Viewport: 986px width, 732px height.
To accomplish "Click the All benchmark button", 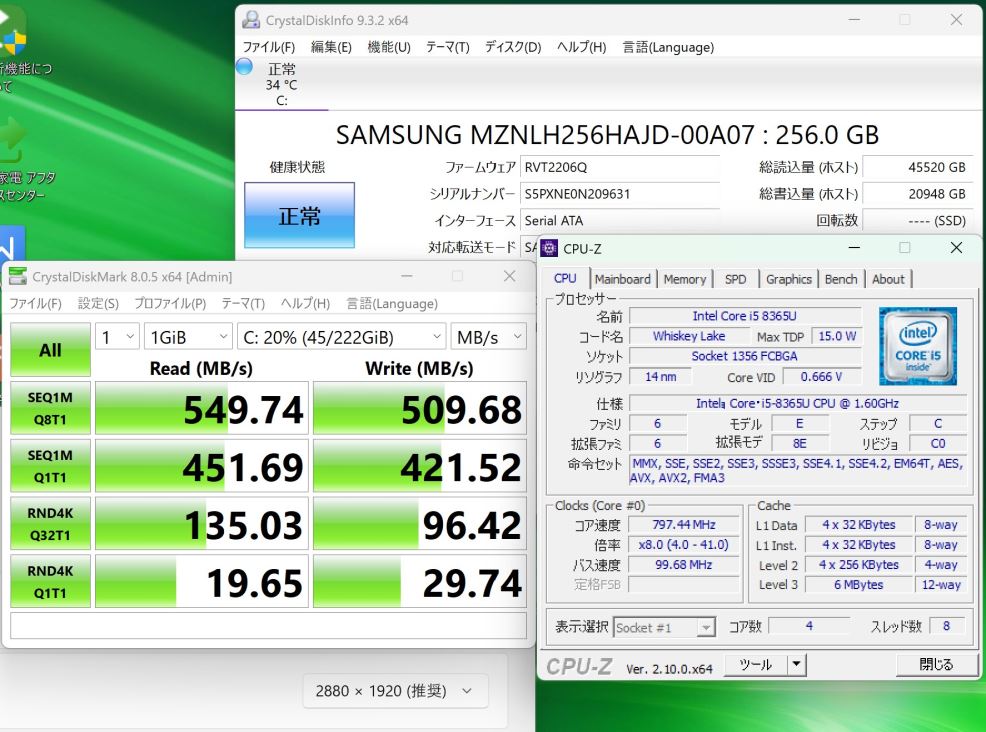I will coord(50,350).
